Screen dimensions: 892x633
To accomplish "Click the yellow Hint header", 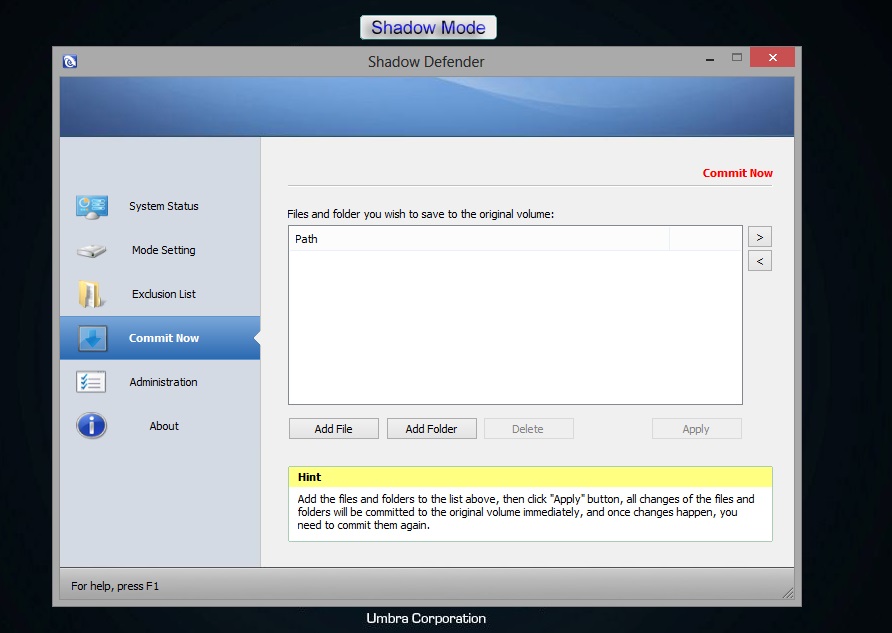I will [530, 477].
